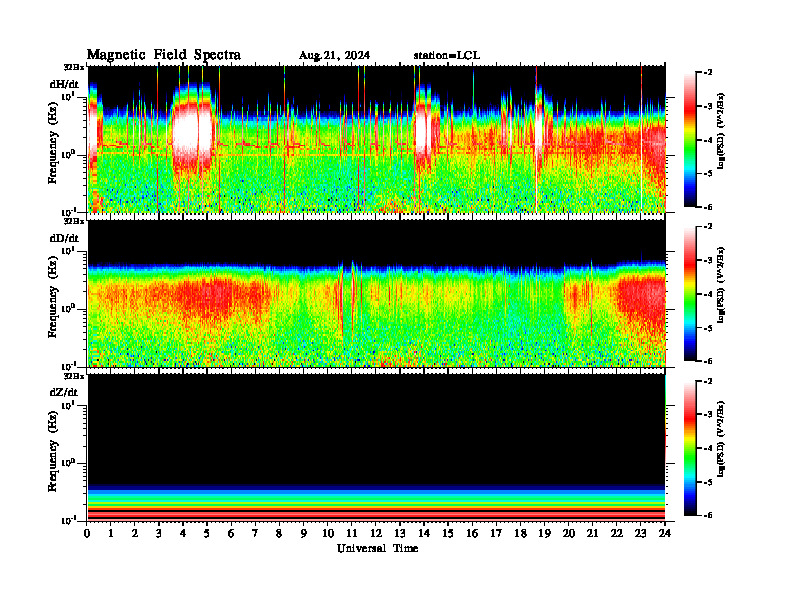
Task: Click the dH/dt panel color scale bar
Action: point(690,140)
